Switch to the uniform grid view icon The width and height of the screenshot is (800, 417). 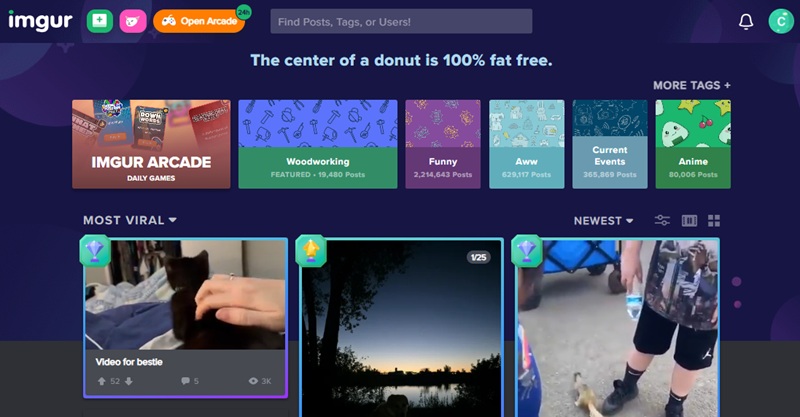pos(714,220)
